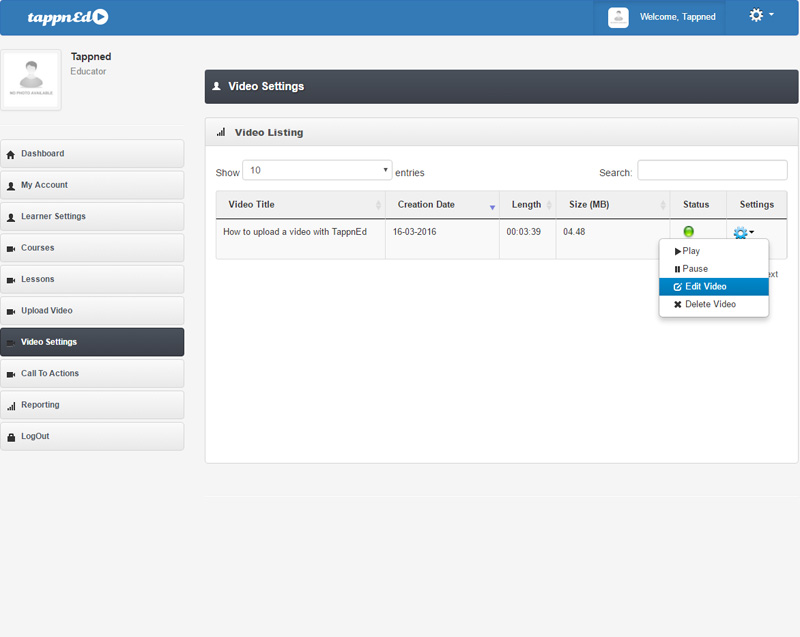This screenshot has height=637, width=800.
Task: Click the Dashboard home icon in sidebar
Action: click(11, 154)
